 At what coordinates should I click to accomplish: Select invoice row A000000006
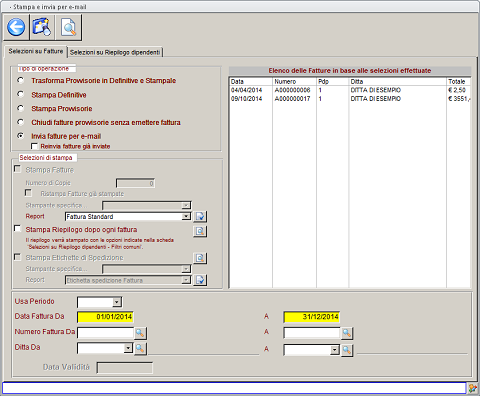350,90
